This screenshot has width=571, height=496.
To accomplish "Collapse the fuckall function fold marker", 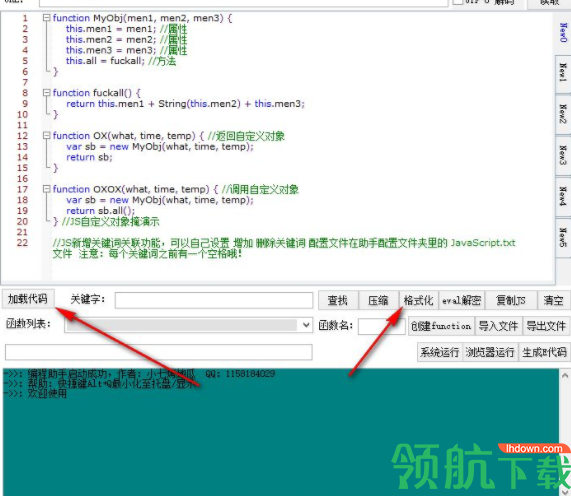I will 46,93.
